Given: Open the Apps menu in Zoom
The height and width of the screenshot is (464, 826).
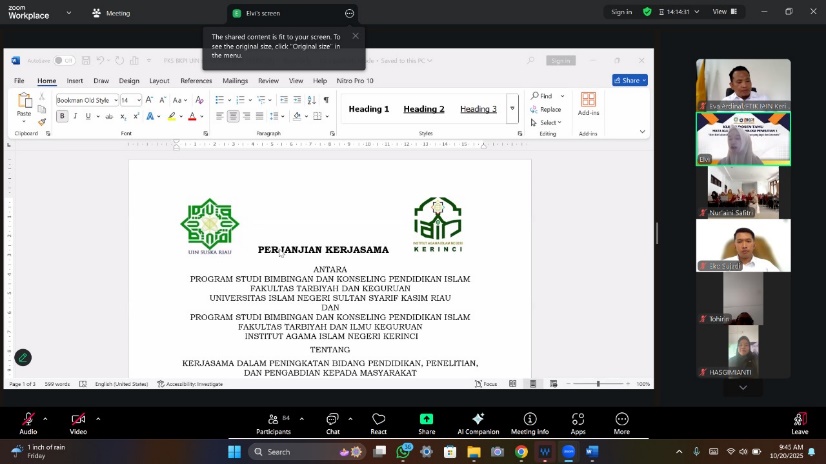Looking at the screenshot, I should [x=578, y=420].
